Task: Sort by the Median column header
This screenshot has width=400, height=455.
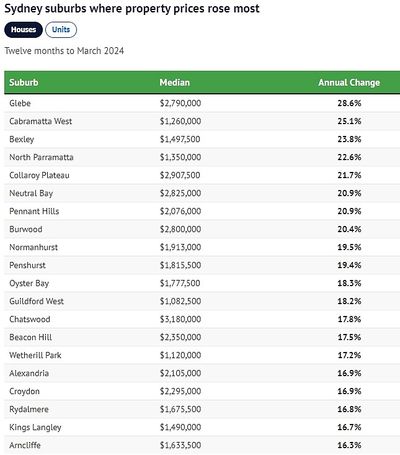Action: click(174, 82)
